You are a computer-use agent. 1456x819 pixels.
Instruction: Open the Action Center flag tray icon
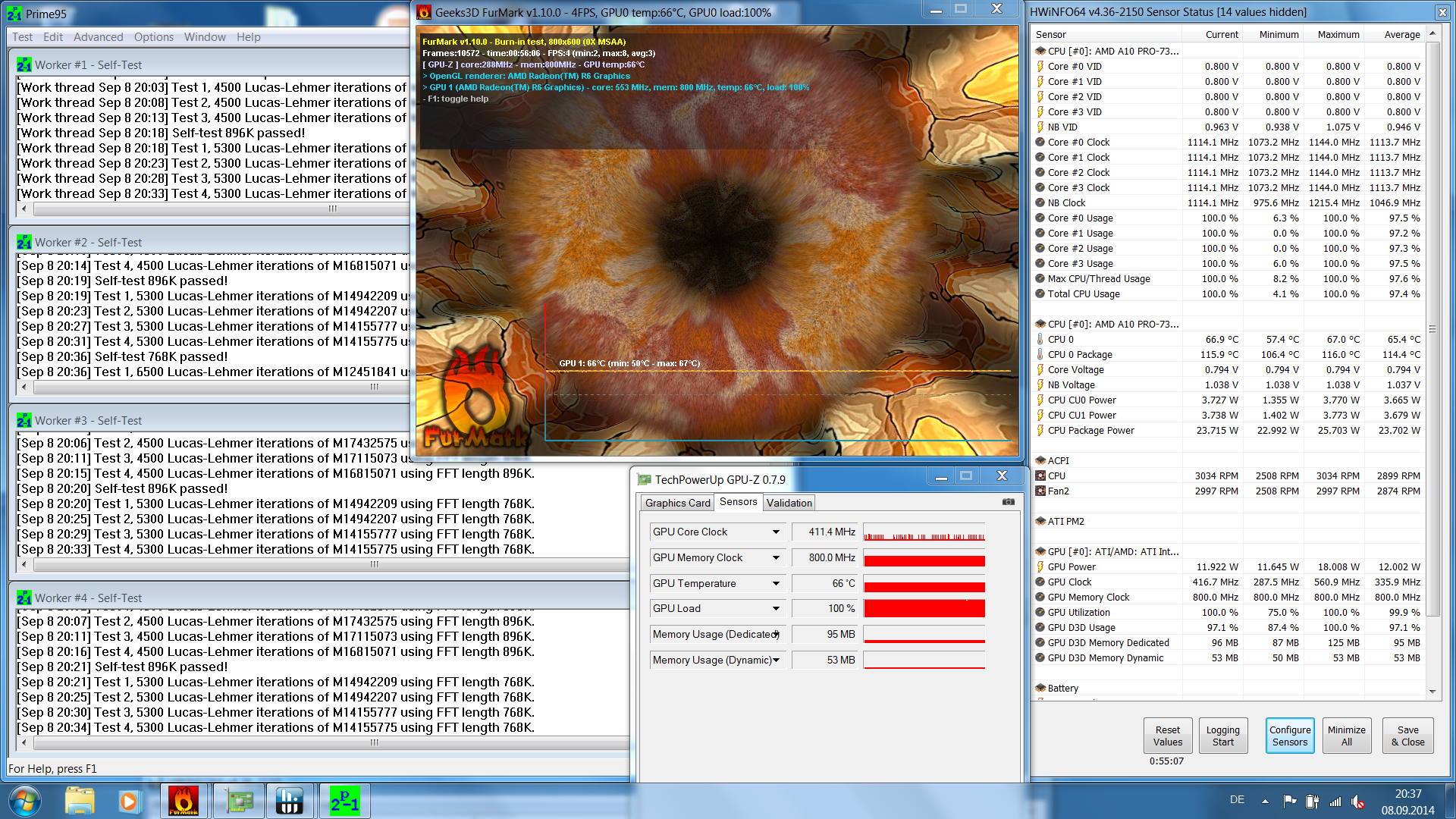[x=1289, y=801]
